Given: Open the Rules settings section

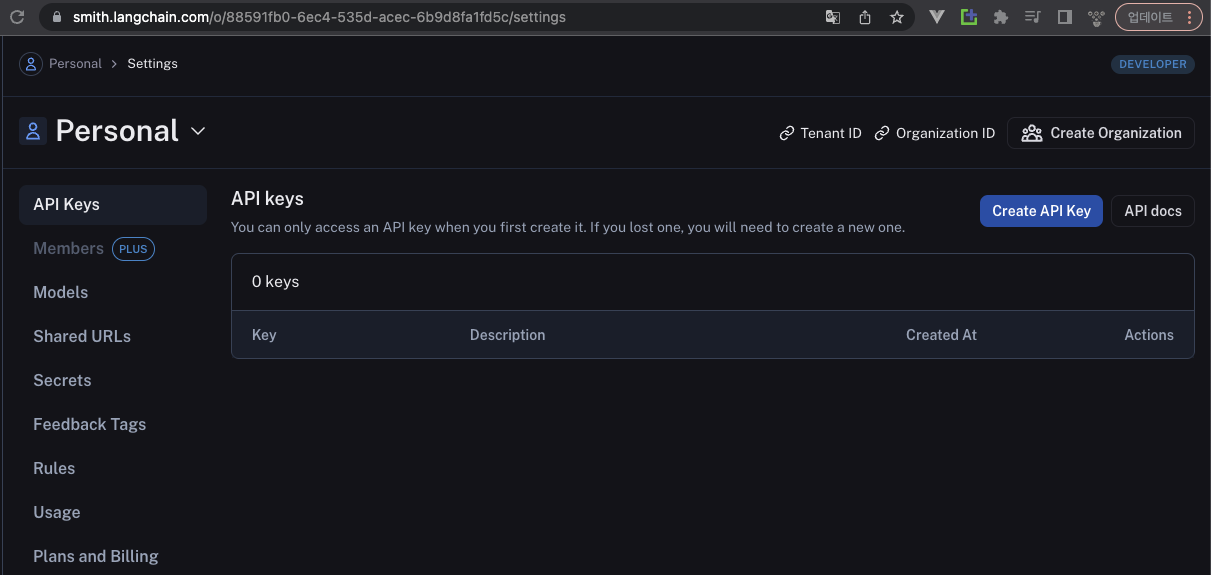Looking at the screenshot, I should coord(54,468).
